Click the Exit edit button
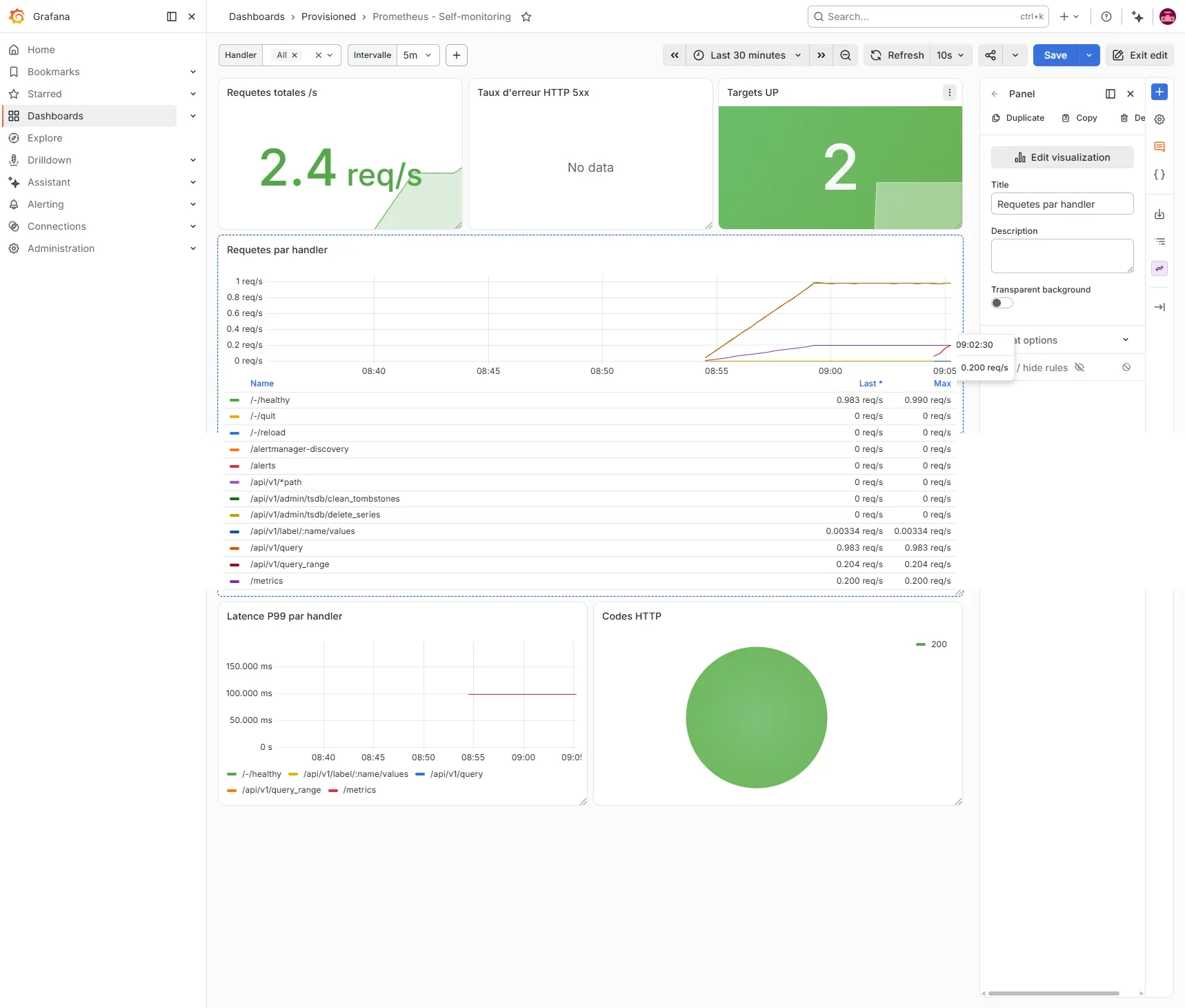Image resolution: width=1185 pixels, height=1008 pixels. tap(1140, 55)
